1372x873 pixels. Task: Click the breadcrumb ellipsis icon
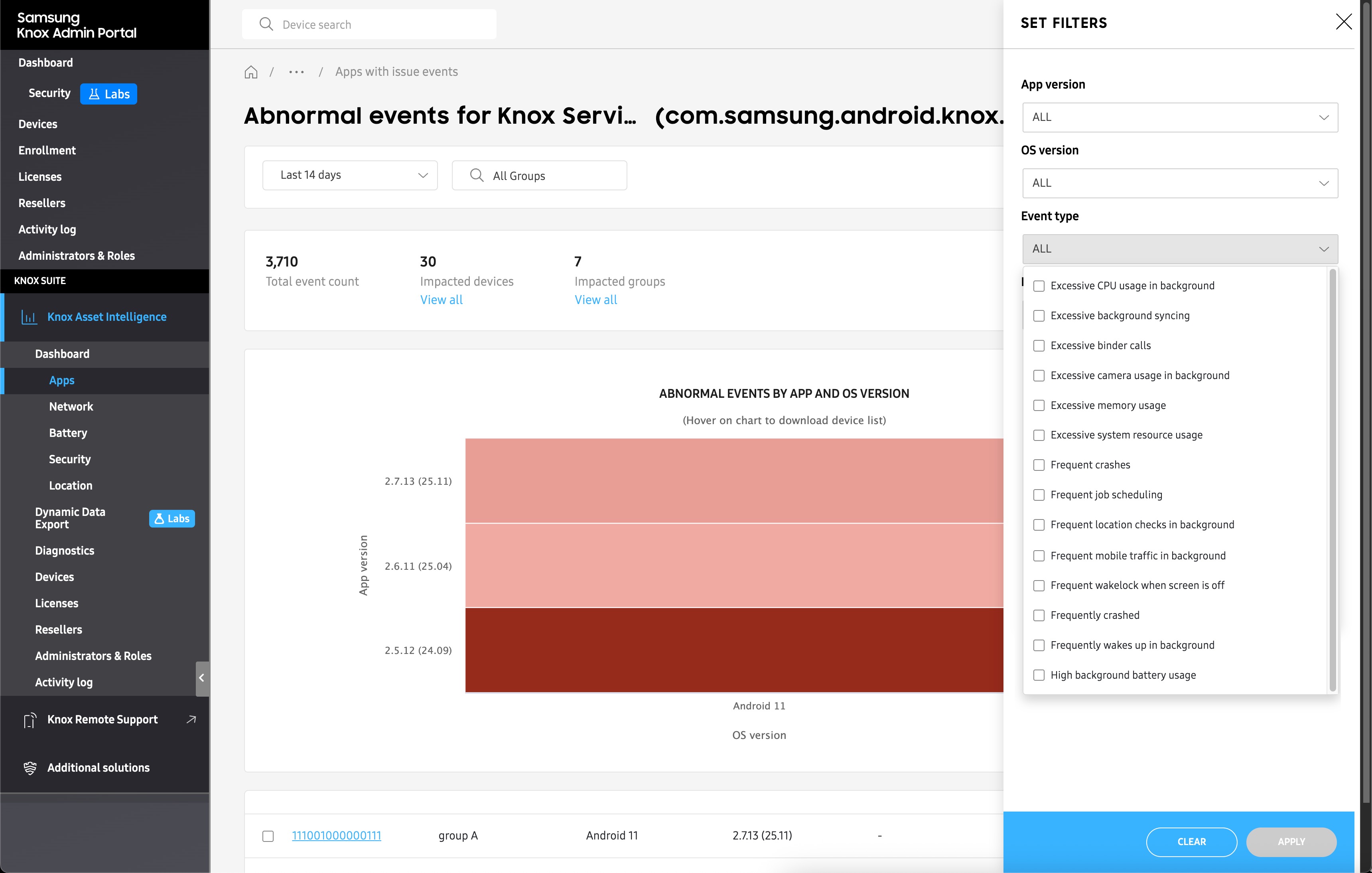pos(296,72)
